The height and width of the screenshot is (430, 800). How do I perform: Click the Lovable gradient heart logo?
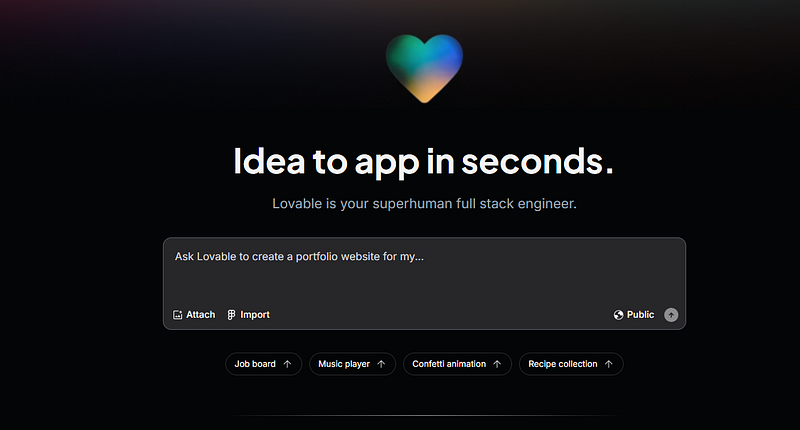424,68
